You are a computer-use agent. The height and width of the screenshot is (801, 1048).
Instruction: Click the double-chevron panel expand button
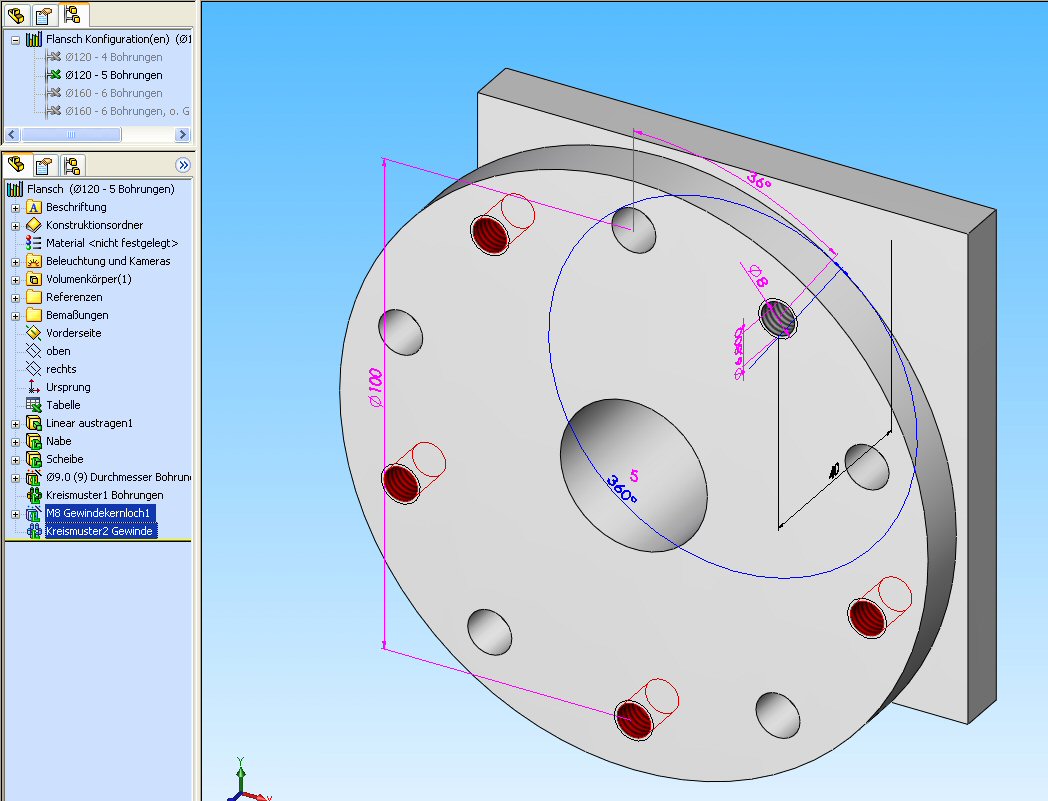(183, 165)
